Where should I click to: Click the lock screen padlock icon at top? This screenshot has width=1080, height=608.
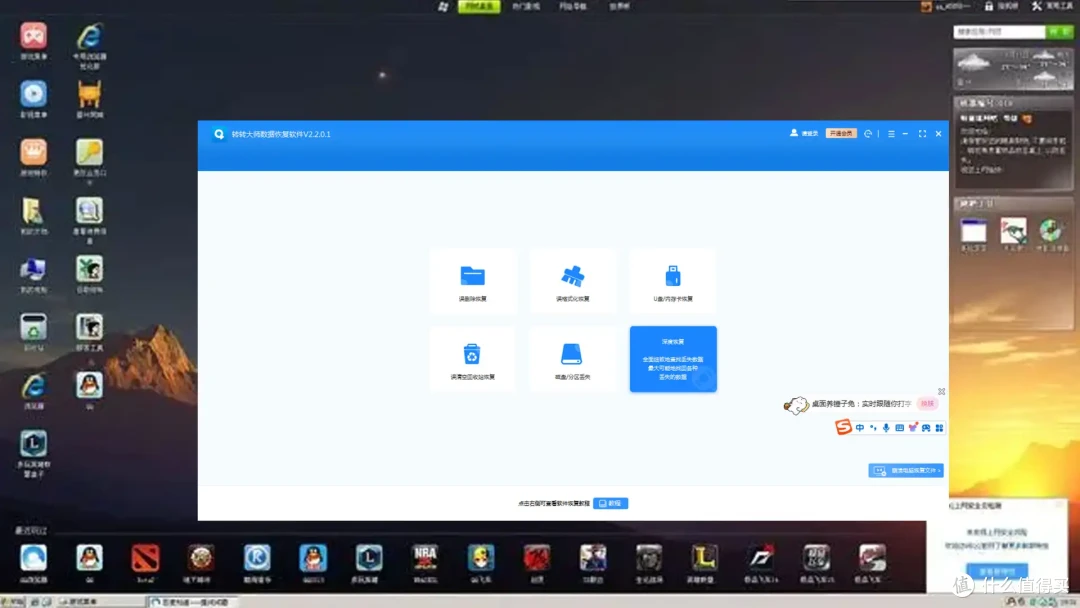988,6
